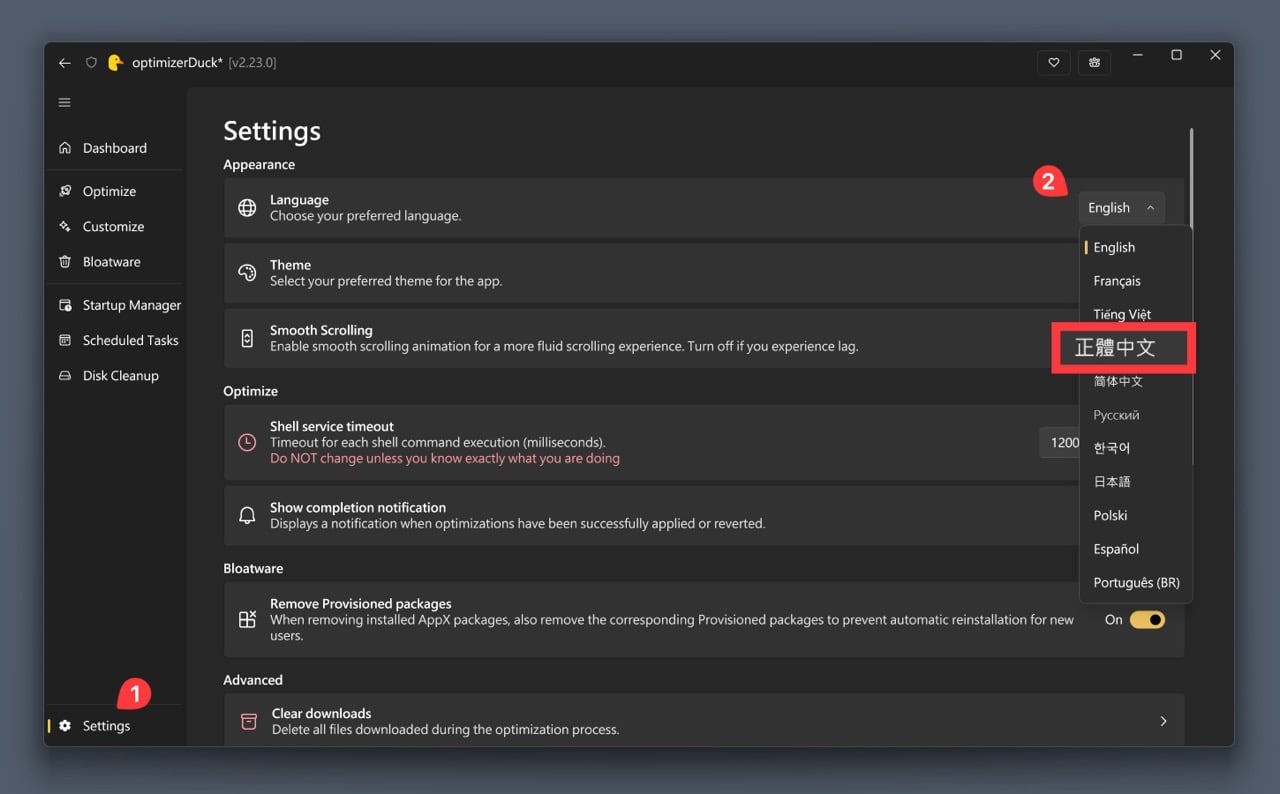The image size is (1280, 794).
Task: Collapse the English language dropdown
Action: [x=1121, y=208]
